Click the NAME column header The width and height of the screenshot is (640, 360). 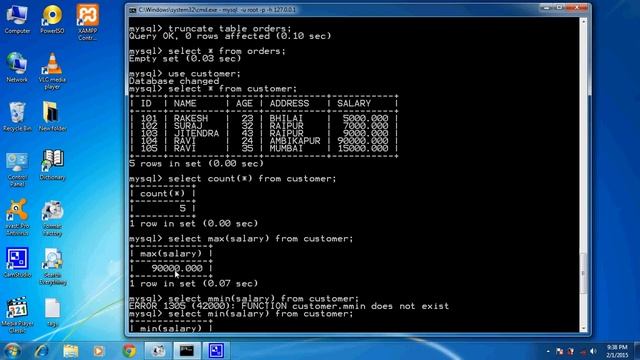coord(185,104)
